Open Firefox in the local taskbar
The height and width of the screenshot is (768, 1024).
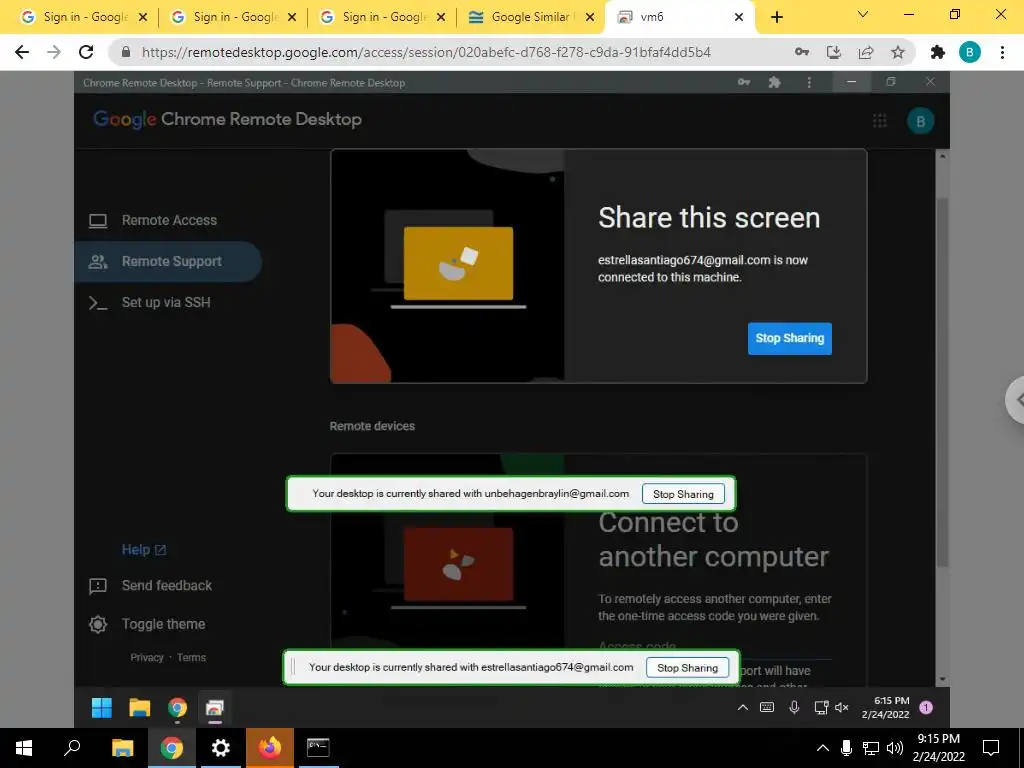[x=269, y=748]
